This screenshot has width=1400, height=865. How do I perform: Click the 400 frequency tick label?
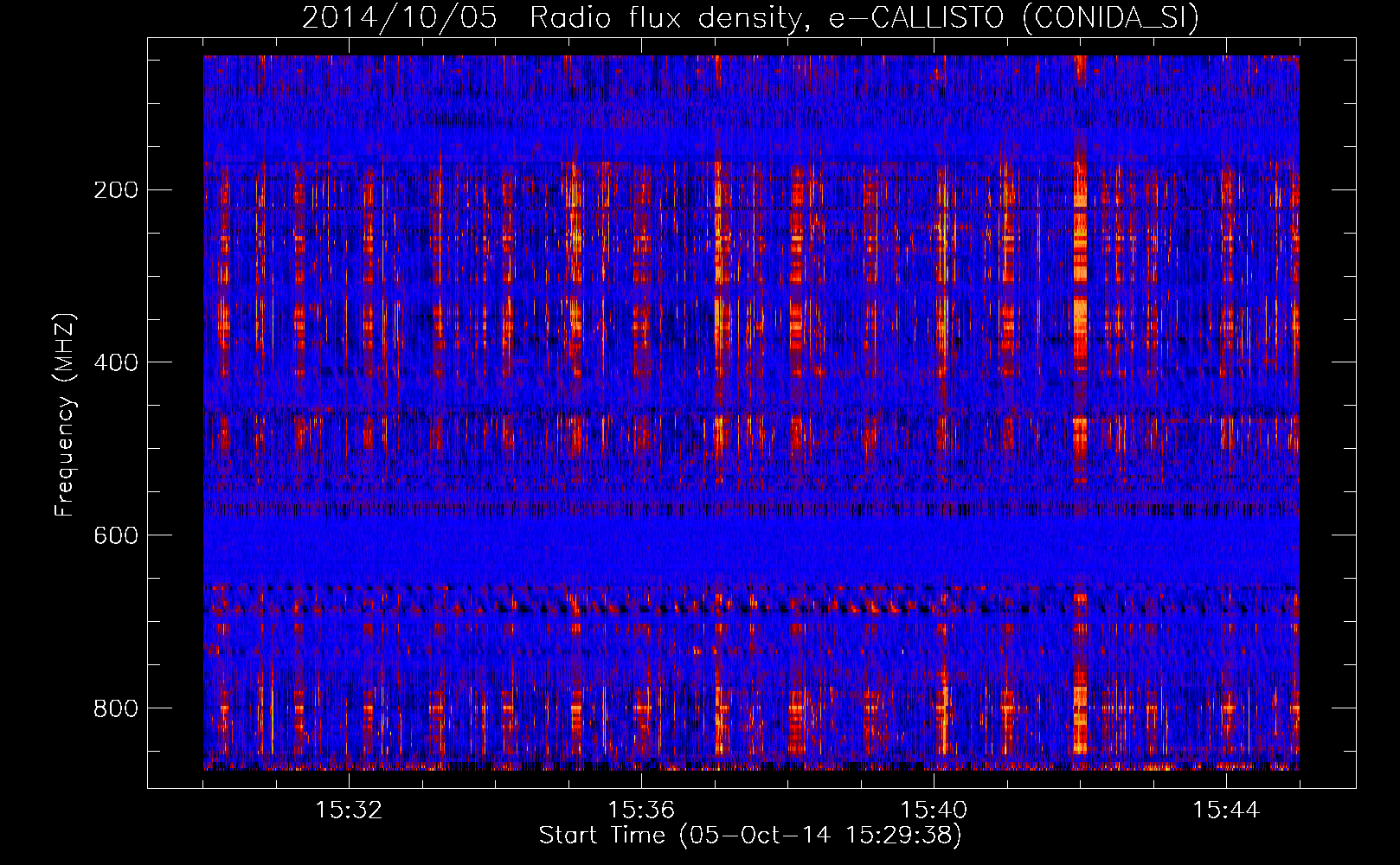click(x=116, y=362)
